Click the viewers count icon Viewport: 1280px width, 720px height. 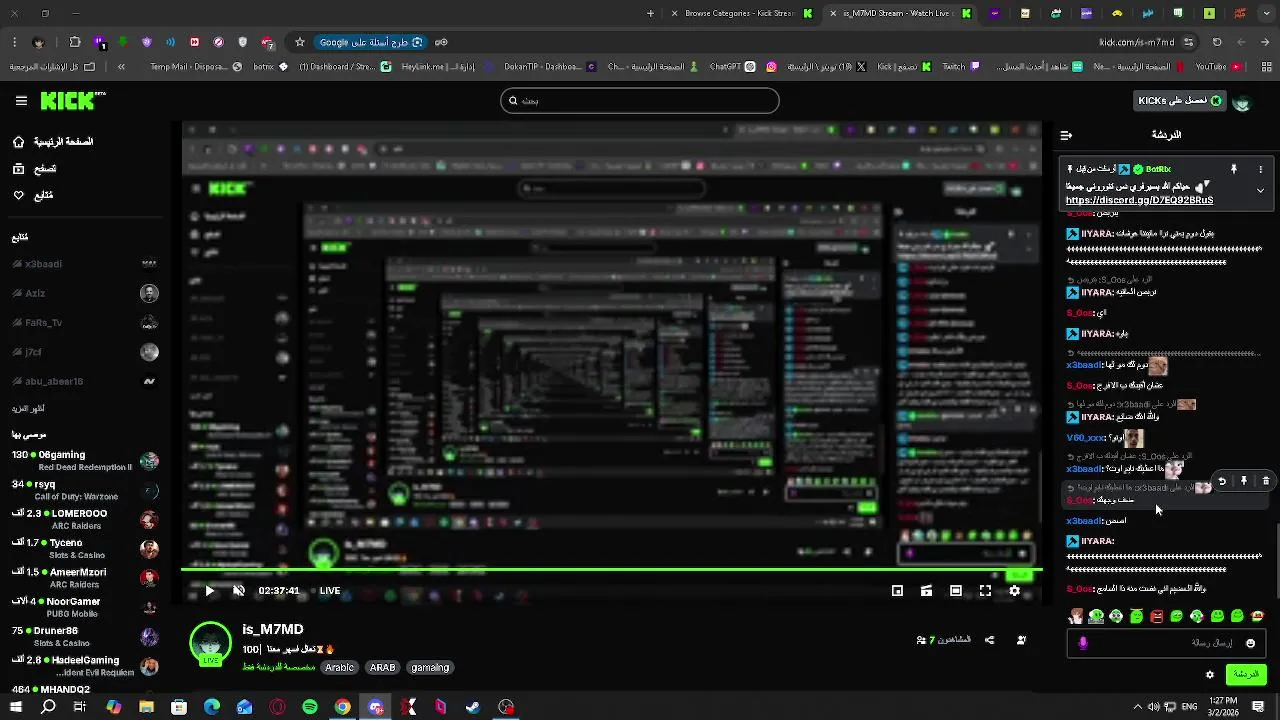[920, 640]
